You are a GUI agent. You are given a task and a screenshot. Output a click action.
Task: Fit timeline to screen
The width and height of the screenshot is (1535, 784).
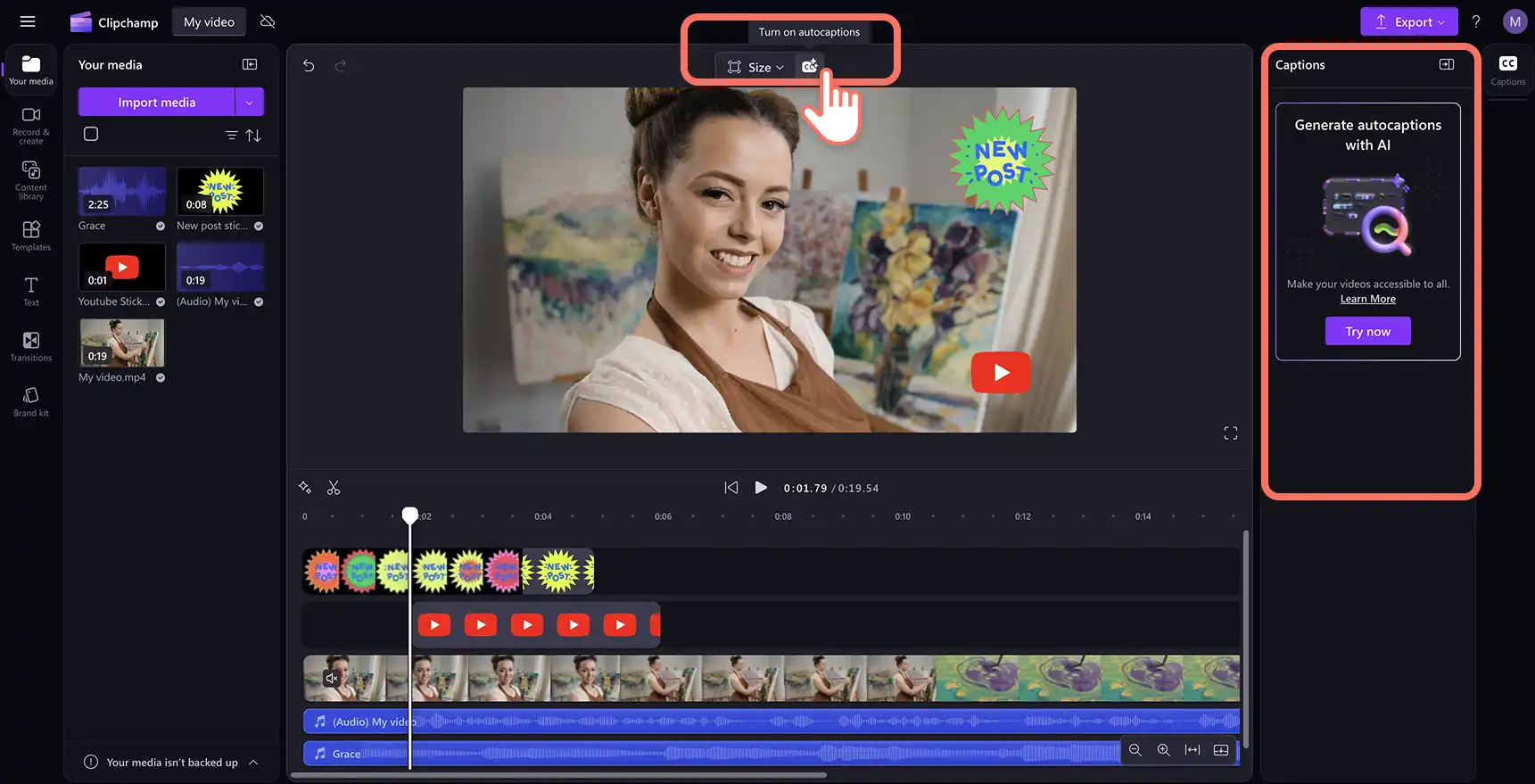tap(1193, 750)
